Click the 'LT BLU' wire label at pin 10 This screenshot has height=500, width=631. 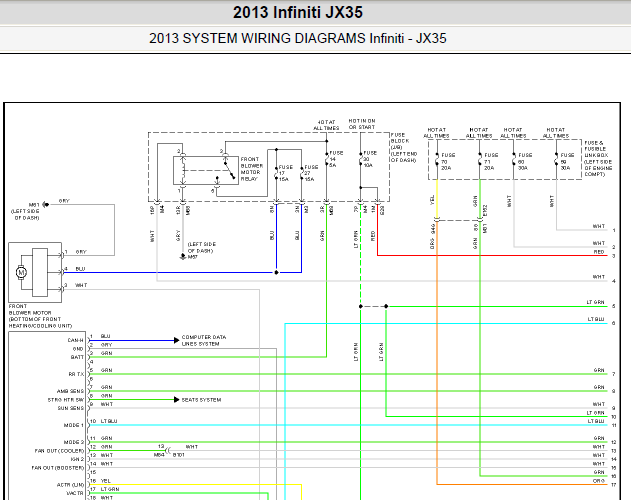click(x=109, y=421)
